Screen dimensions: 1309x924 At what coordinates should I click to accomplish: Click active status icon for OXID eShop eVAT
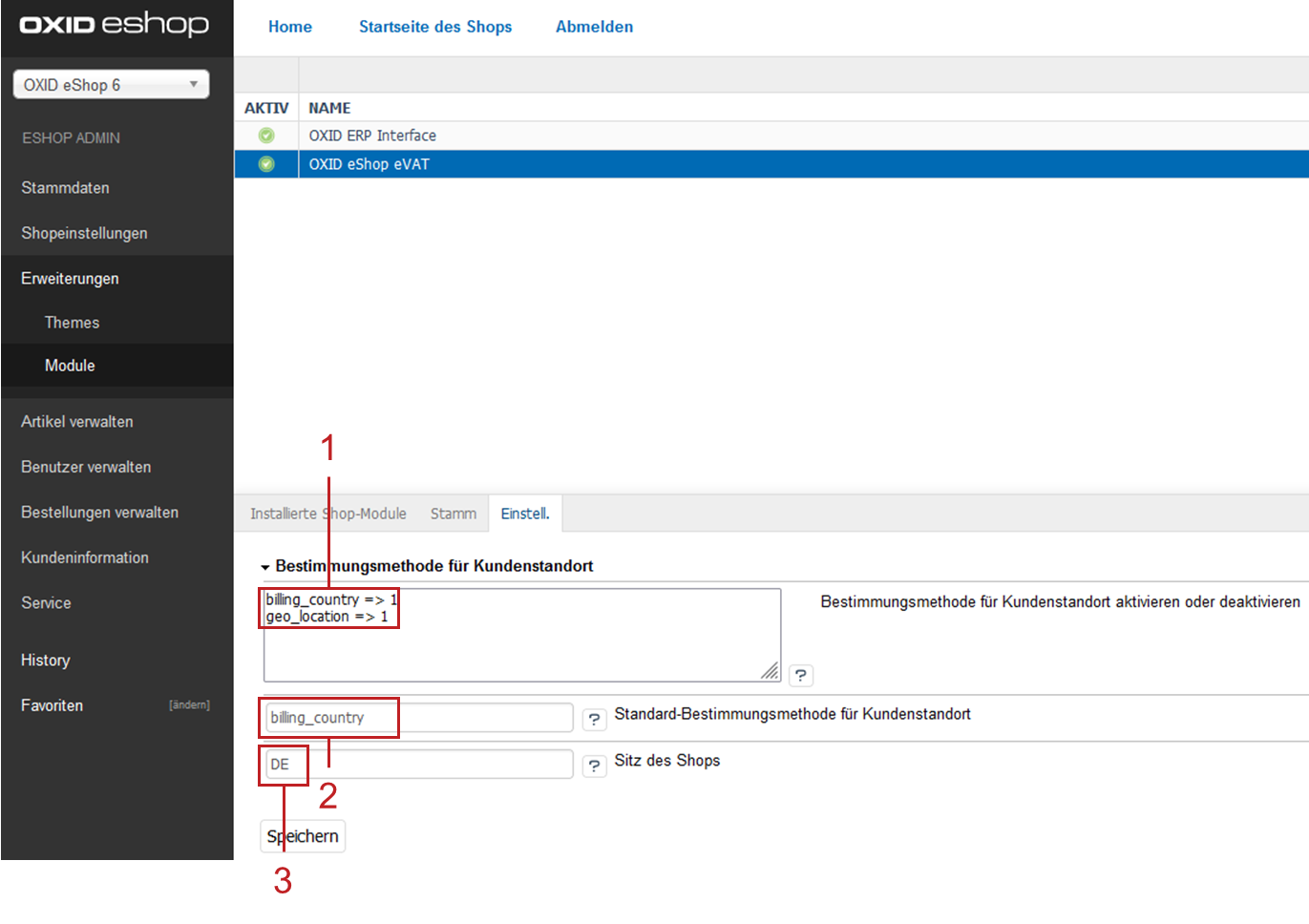(266, 164)
